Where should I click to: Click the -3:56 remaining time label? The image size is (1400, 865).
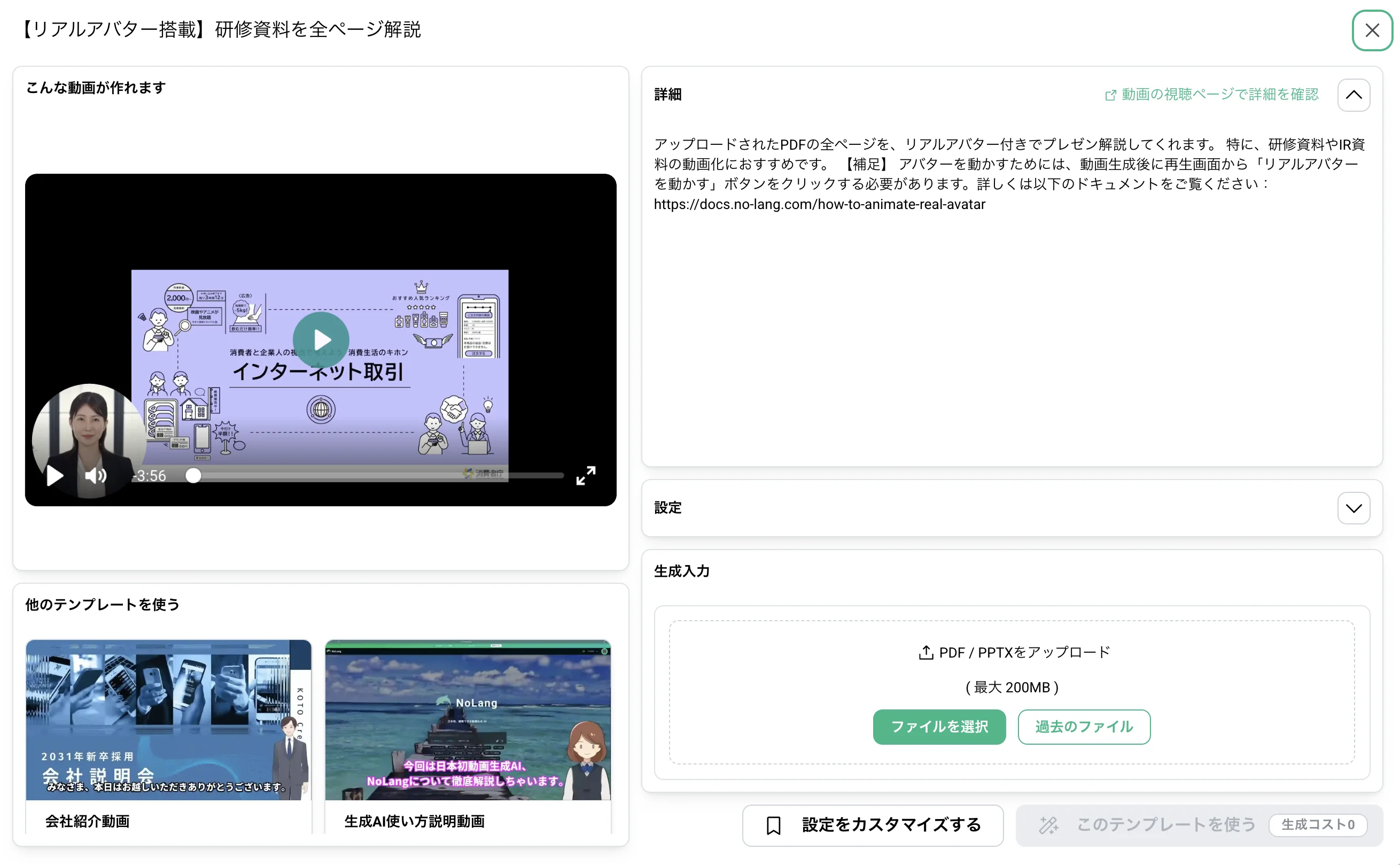click(x=149, y=475)
